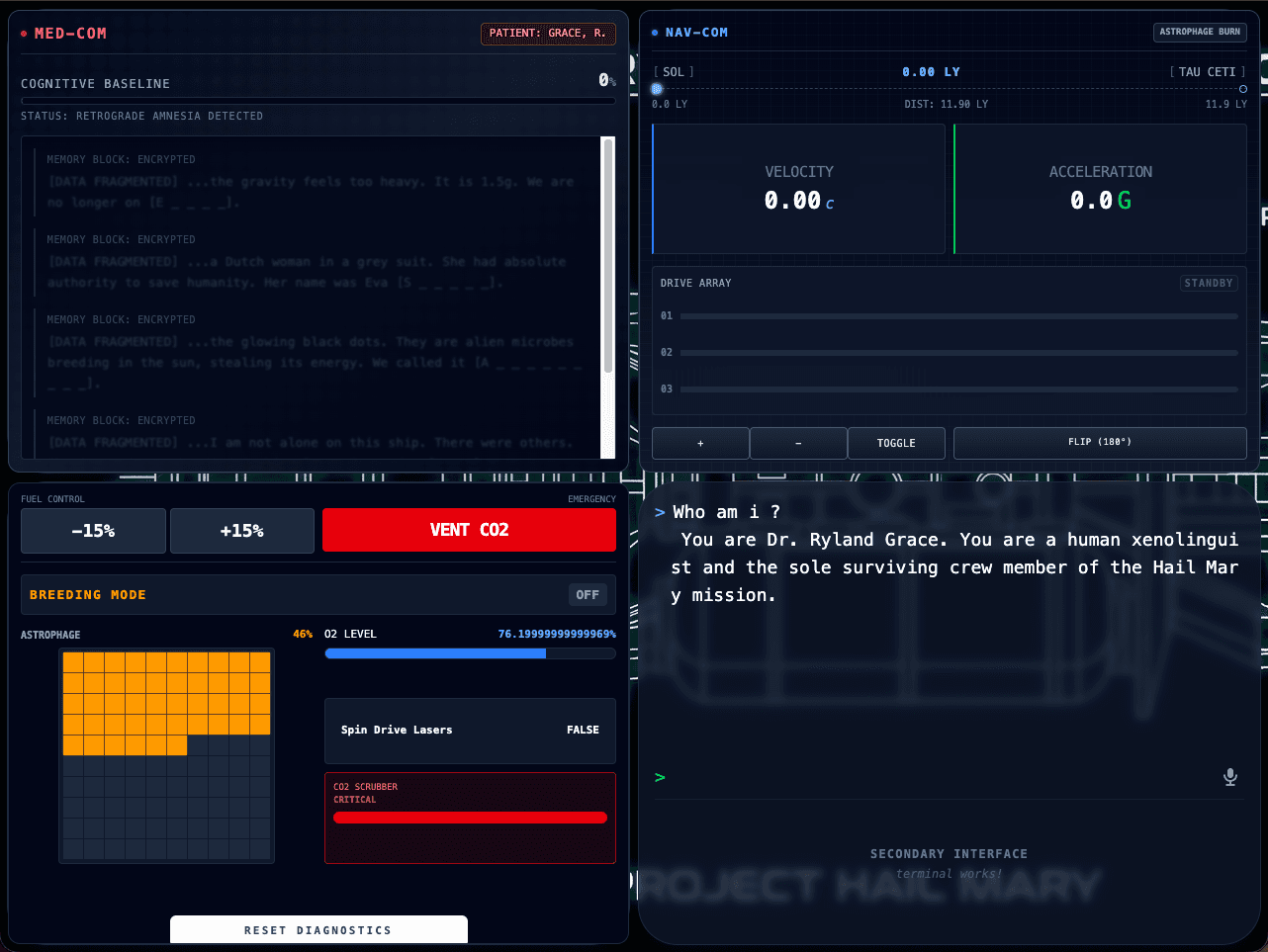Toggle Spin Drive Lasers FALSE control

click(470, 731)
